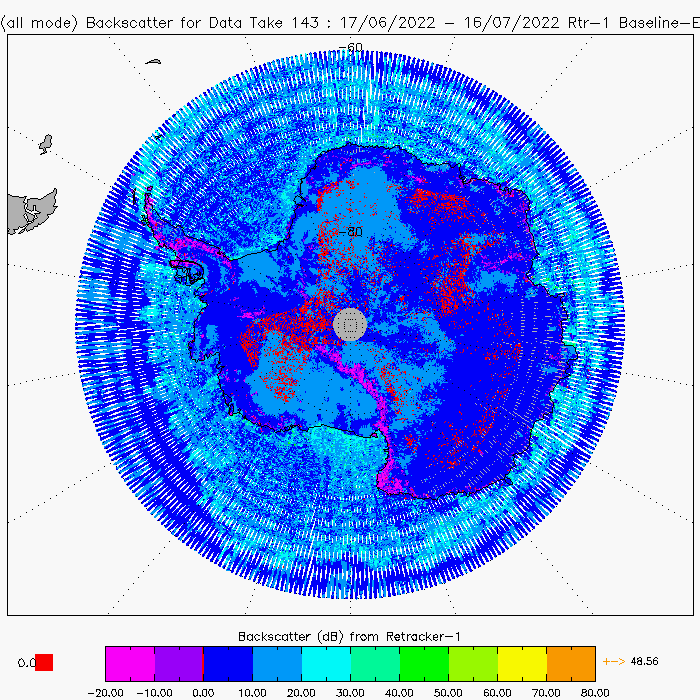Click the 30.00 colorbar tick label
700x700 pixels.
pyautogui.click(x=350, y=693)
